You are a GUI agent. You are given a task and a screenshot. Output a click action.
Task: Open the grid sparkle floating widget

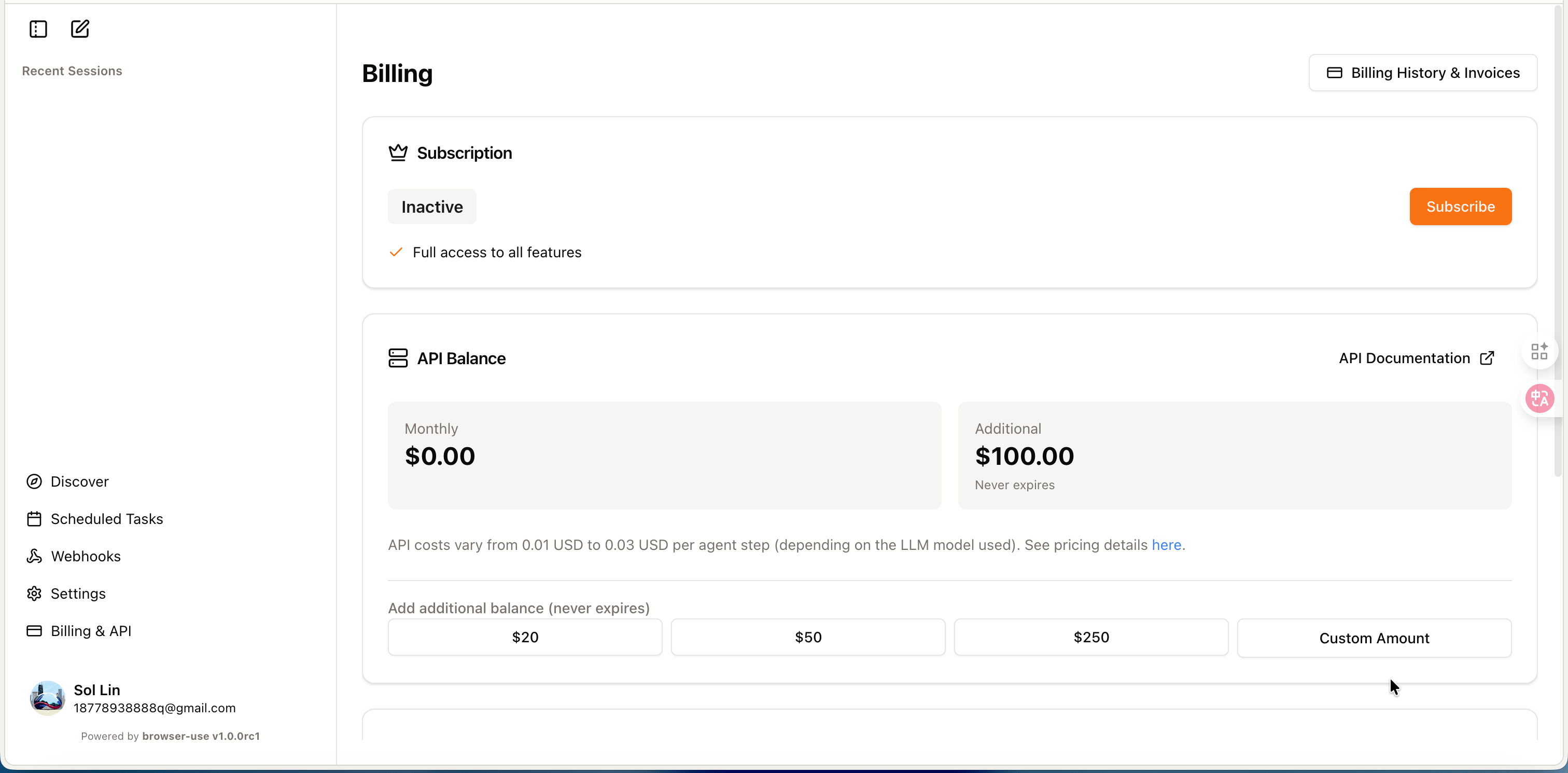1539,351
